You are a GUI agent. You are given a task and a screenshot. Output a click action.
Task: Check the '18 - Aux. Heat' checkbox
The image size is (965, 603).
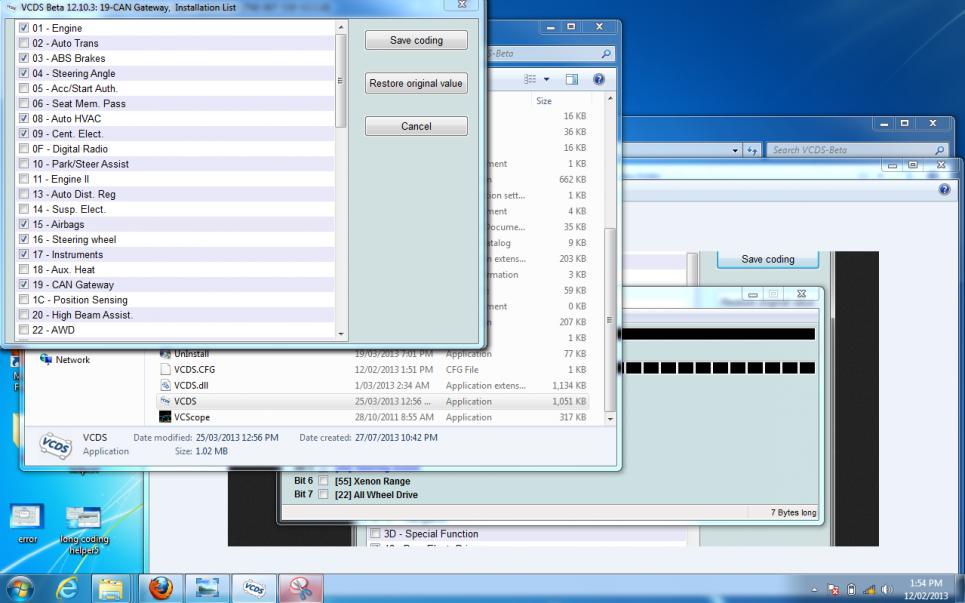pyautogui.click(x=24, y=270)
